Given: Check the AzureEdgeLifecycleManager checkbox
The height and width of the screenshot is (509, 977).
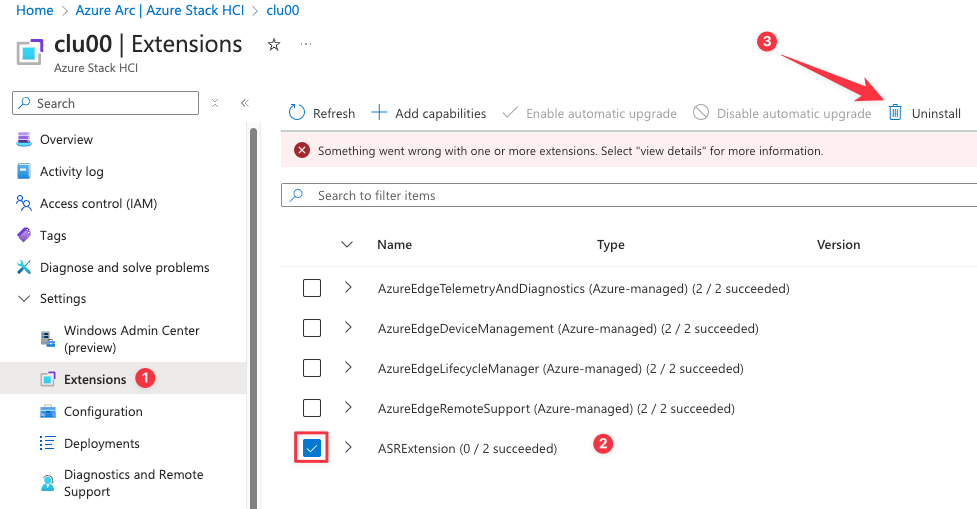Looking at the screenshot, I should (312, 368).
